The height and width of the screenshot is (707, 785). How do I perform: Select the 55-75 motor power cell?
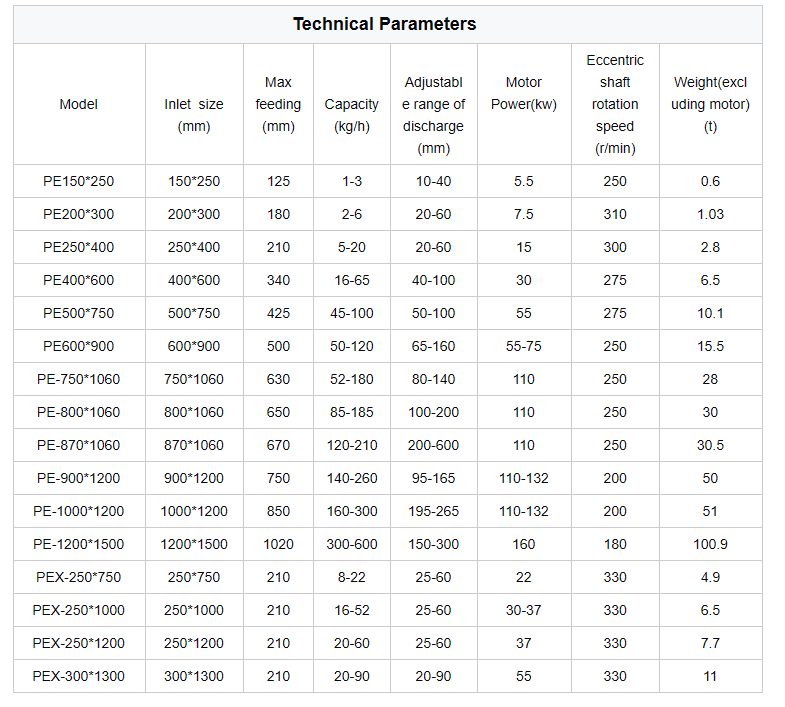pyautogui.click(x=524, y=346)
